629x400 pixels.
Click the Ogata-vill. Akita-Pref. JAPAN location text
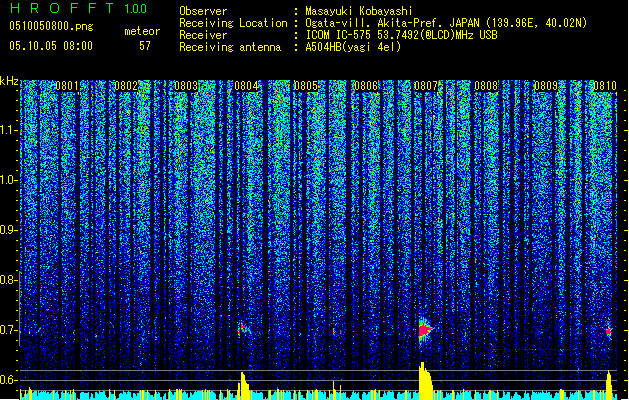446,23
